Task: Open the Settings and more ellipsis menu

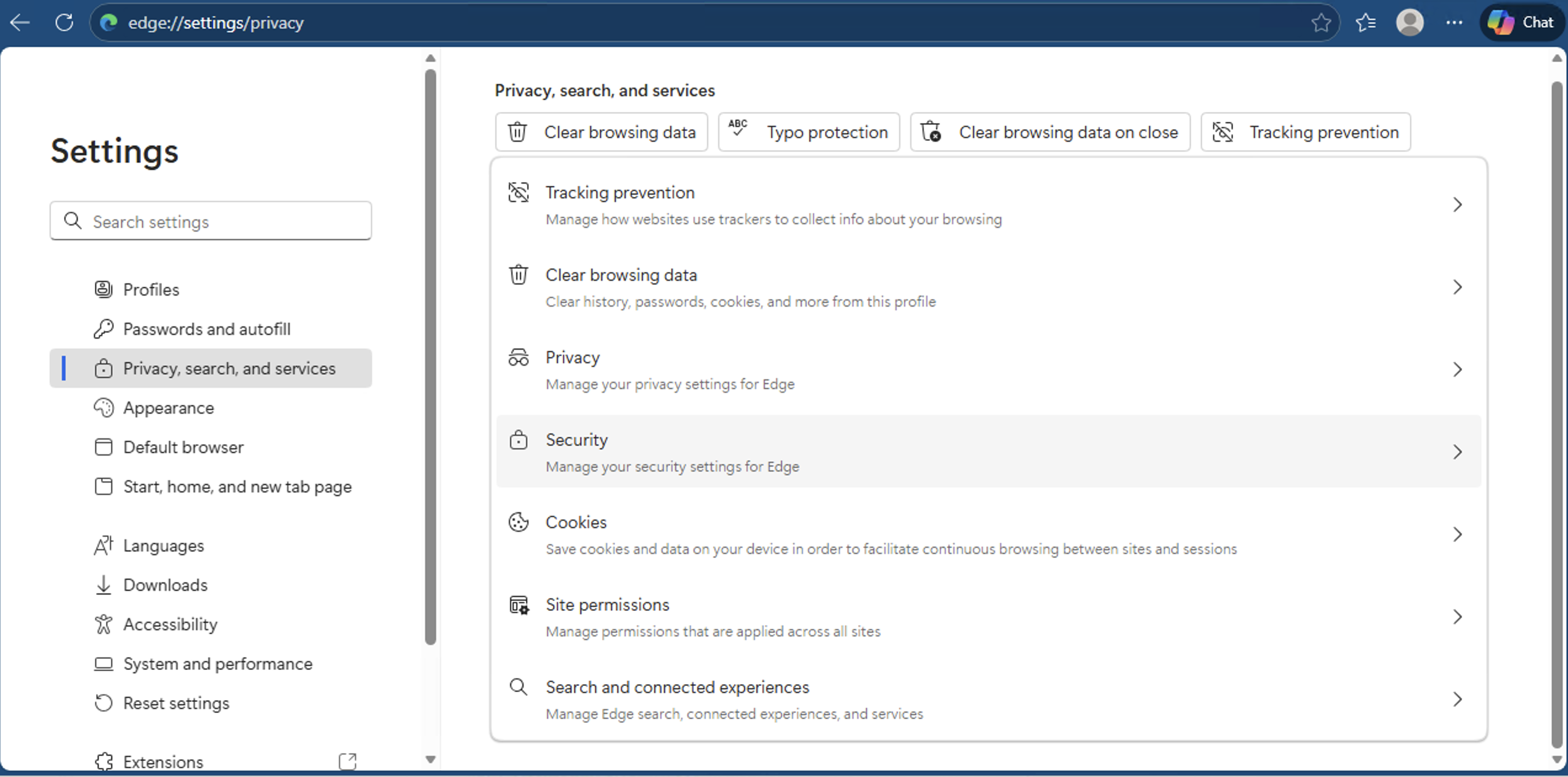Action: 1454,23
